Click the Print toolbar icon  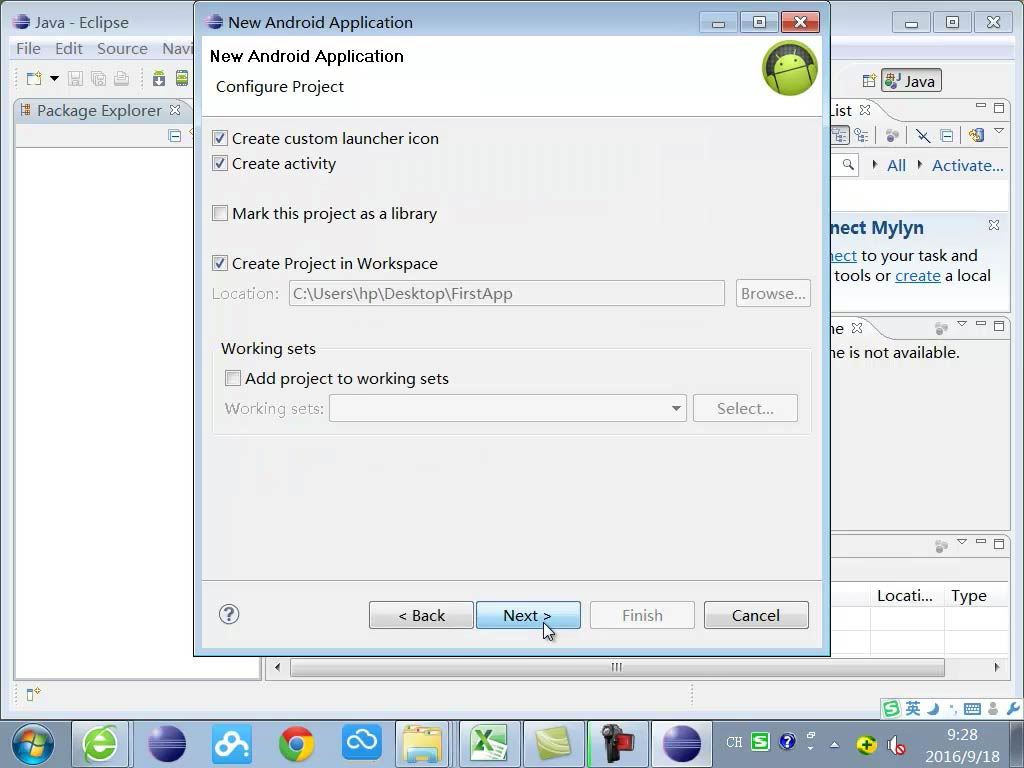pos(121,79)
